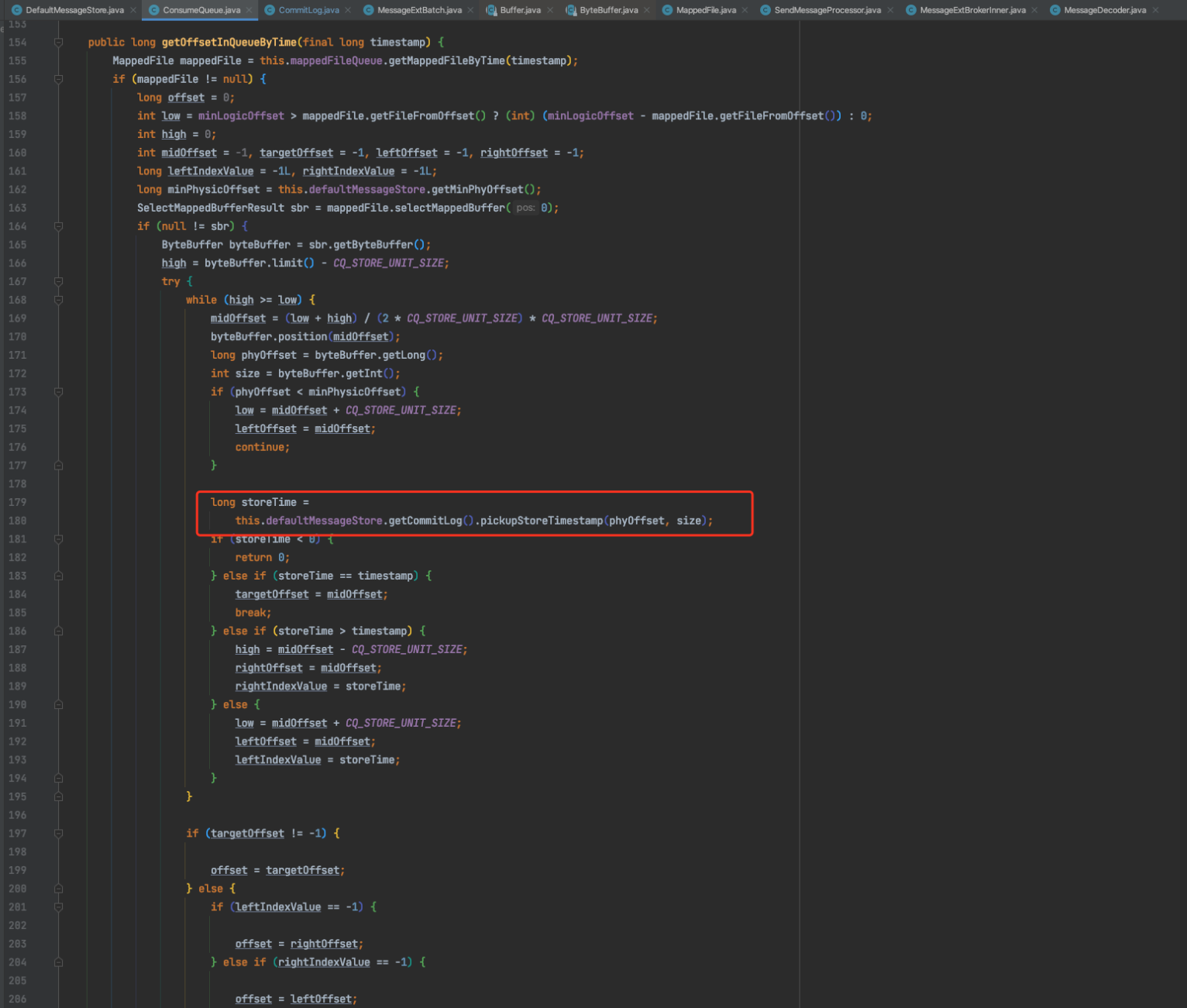Click the class icon on CommitLog.java tab
The width and height of the screenshot is (1187, 1008).
click(x=270, y=10)
